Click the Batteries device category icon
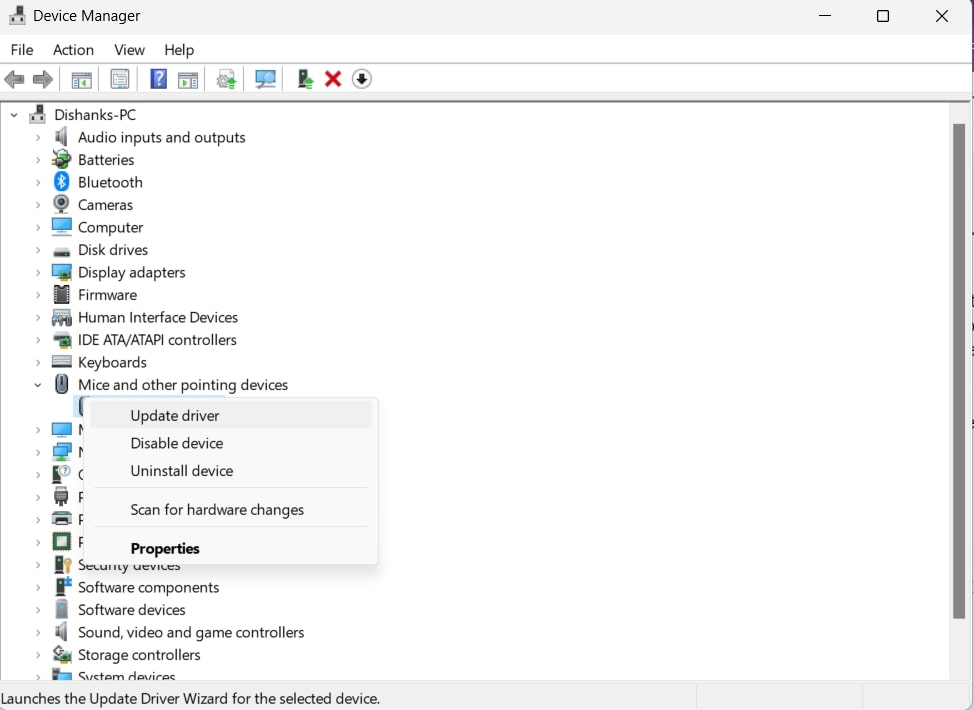Screen dimensions: 974x710 (x=61, y=159)
